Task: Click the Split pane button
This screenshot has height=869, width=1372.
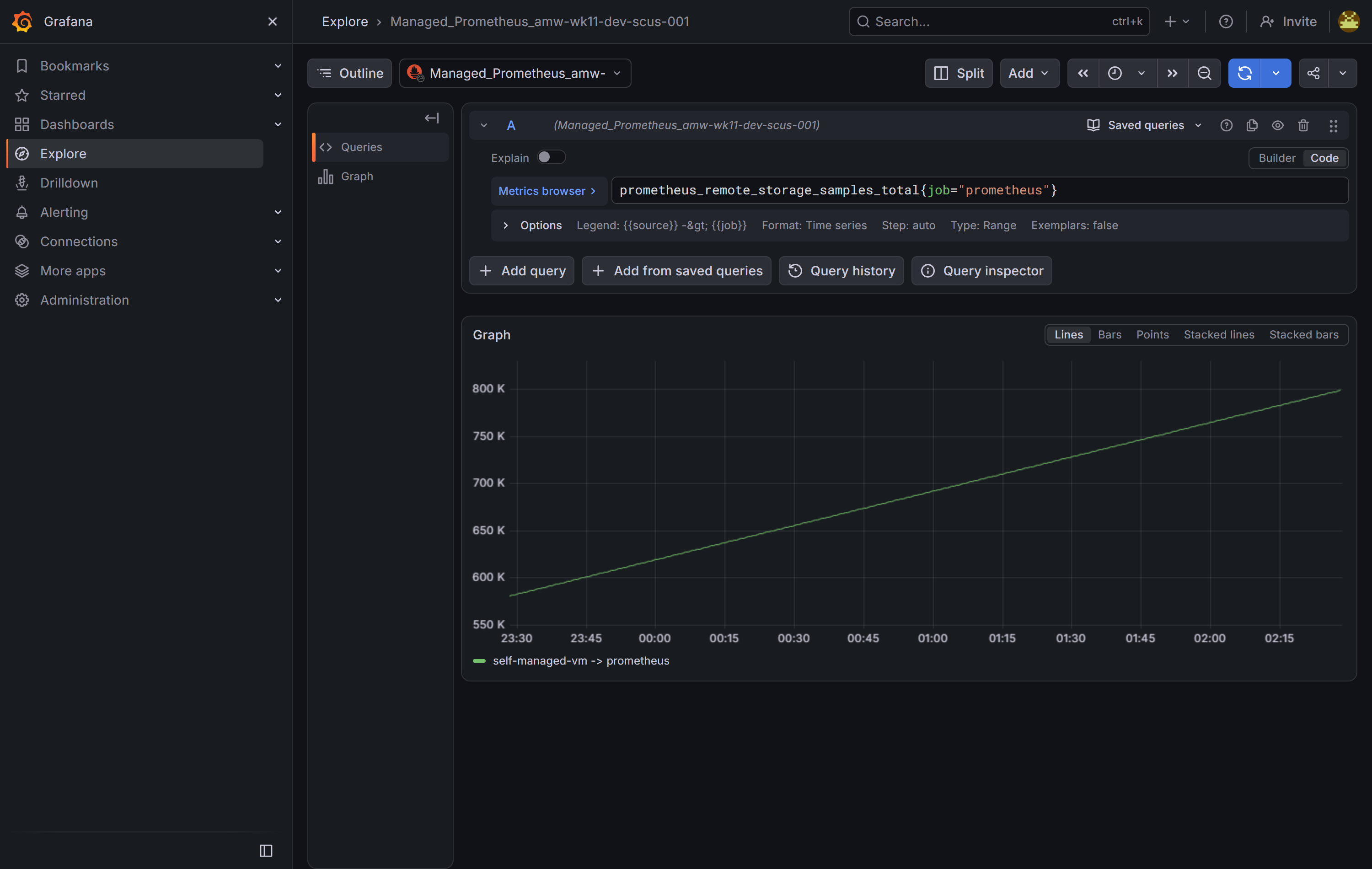Action: click(x=959, y=73)
